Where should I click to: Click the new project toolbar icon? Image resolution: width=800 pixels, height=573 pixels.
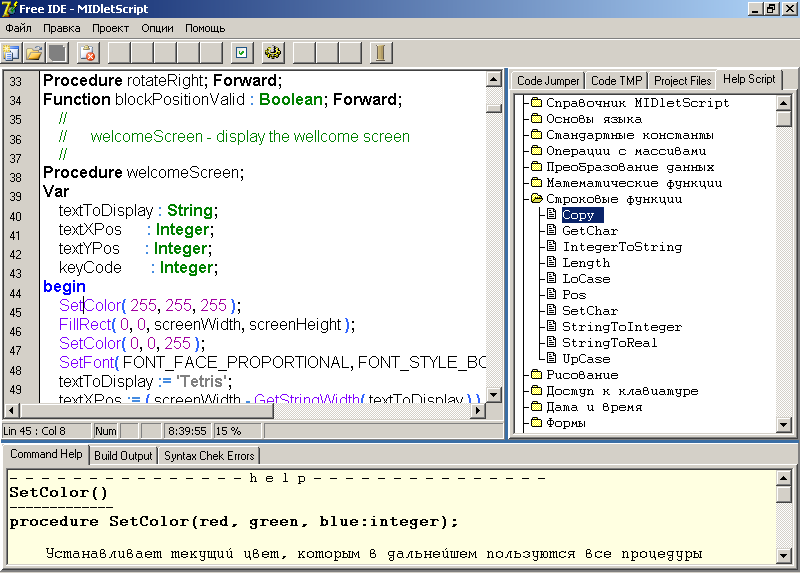12,52
